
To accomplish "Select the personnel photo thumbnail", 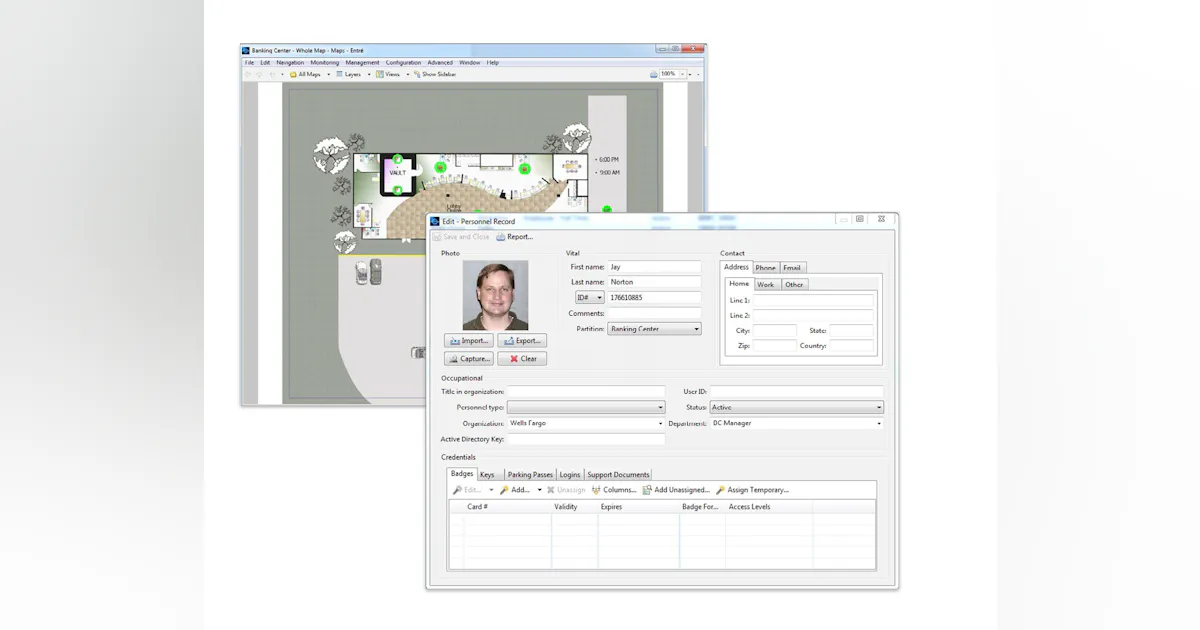I will point(495,295).
